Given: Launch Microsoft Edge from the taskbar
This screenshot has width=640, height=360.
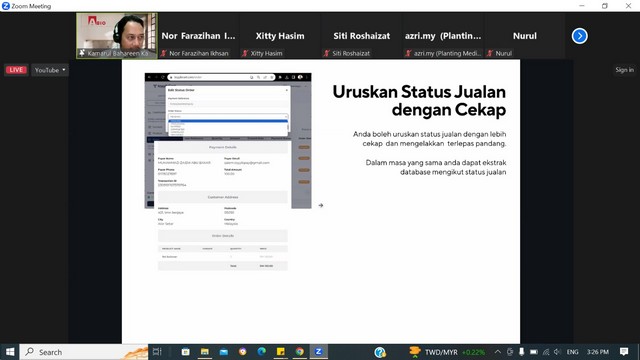Looking at the screenshot, I should 261,352.
